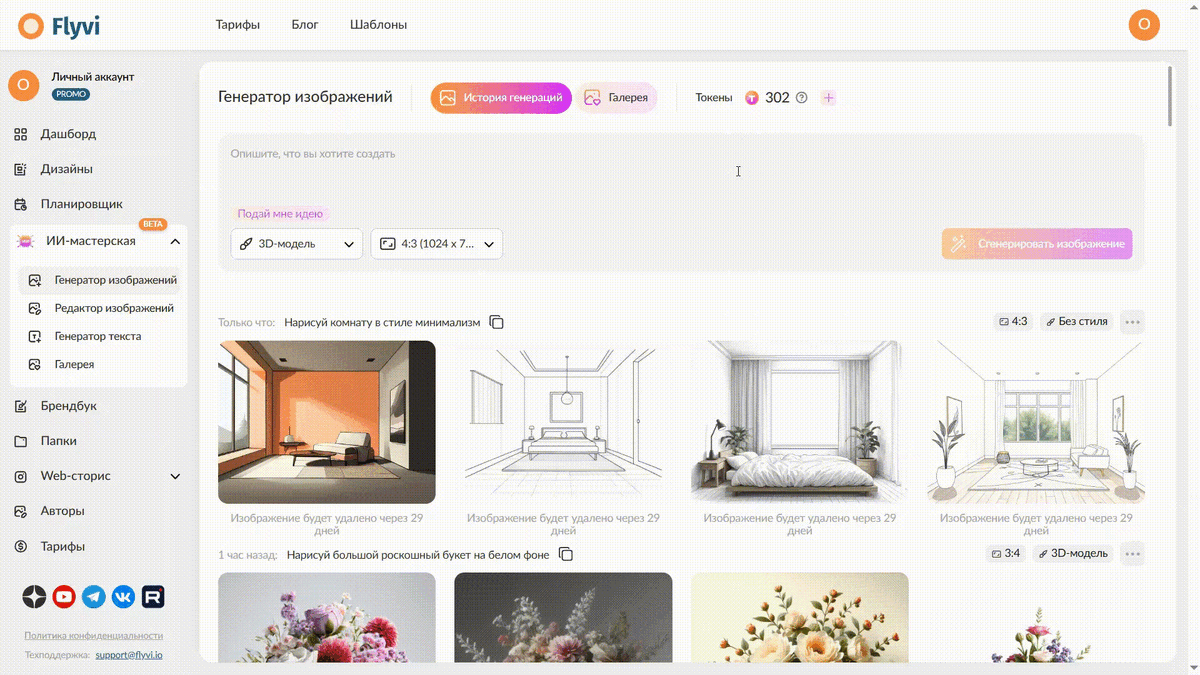1200x675 pixels.
Task: Click the 3D-модель tag on bouquet row
Action: point(1074,553)
